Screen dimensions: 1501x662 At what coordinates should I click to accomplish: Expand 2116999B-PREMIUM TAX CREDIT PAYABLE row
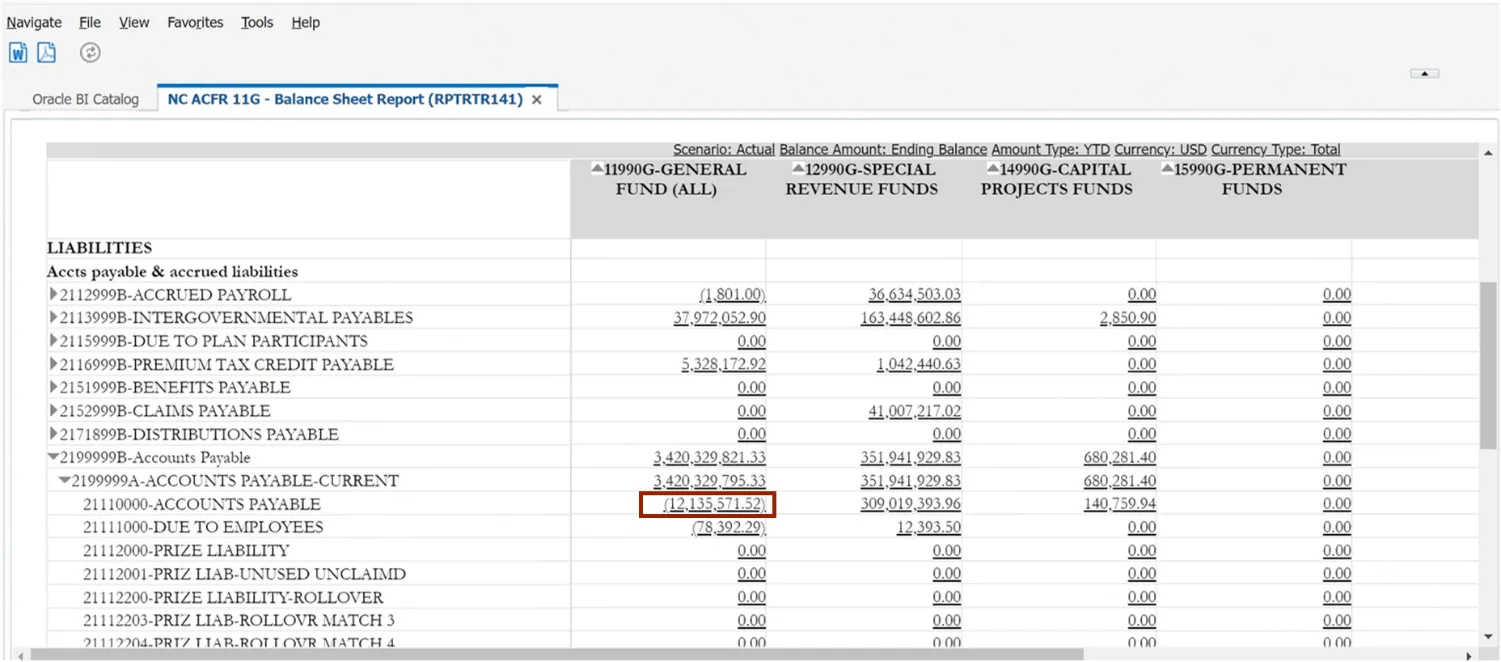coord(53,365)
